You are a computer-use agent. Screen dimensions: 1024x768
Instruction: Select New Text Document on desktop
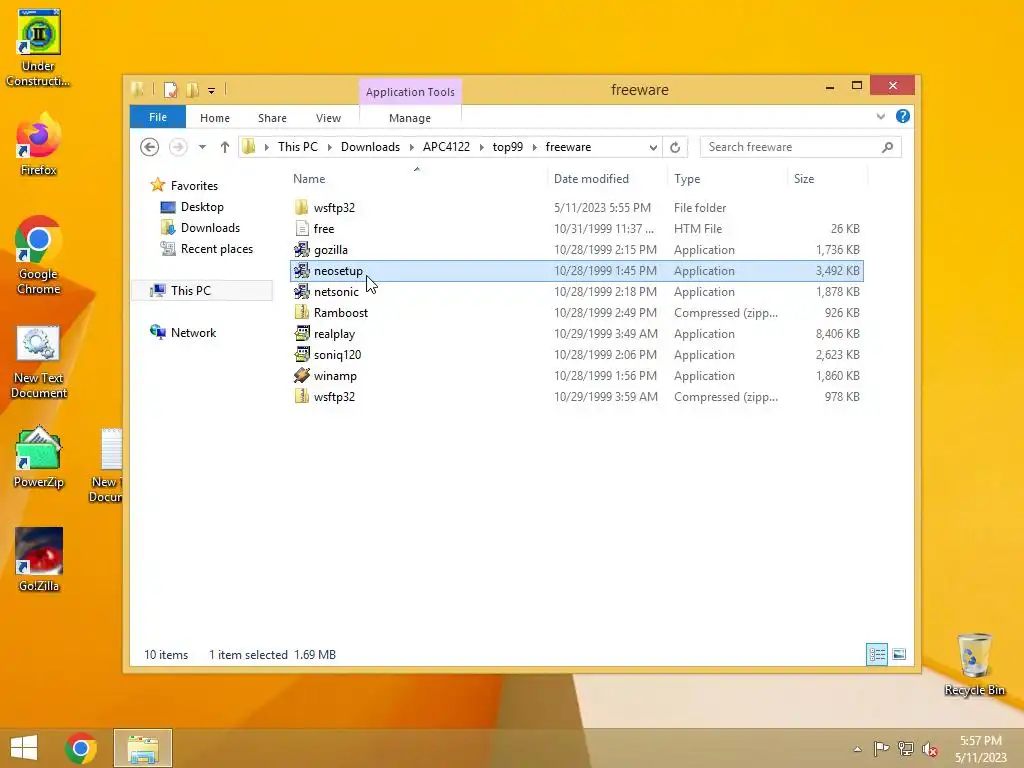tap(39, 362)
